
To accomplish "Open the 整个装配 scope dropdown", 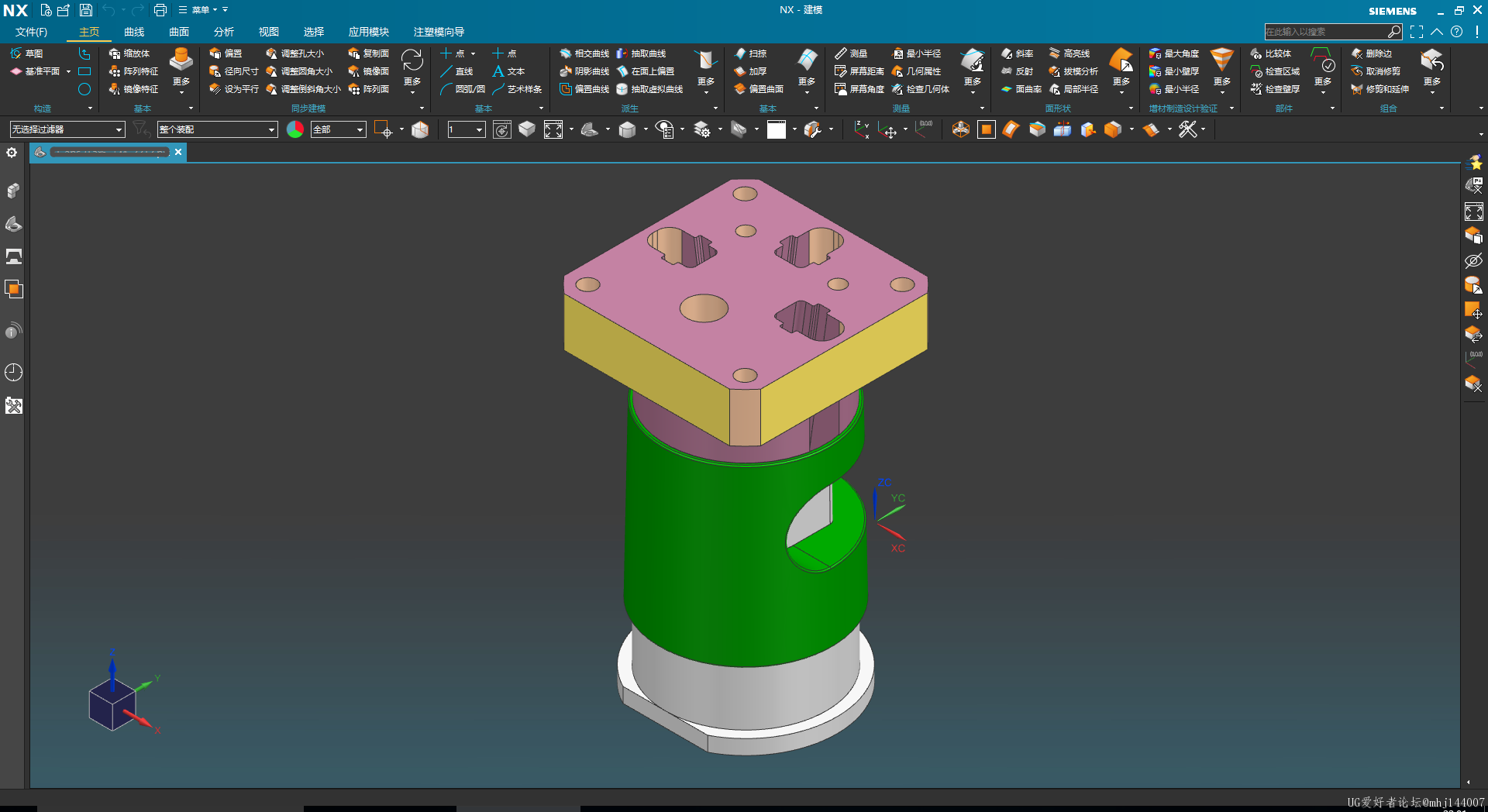I will coord(217,129).
